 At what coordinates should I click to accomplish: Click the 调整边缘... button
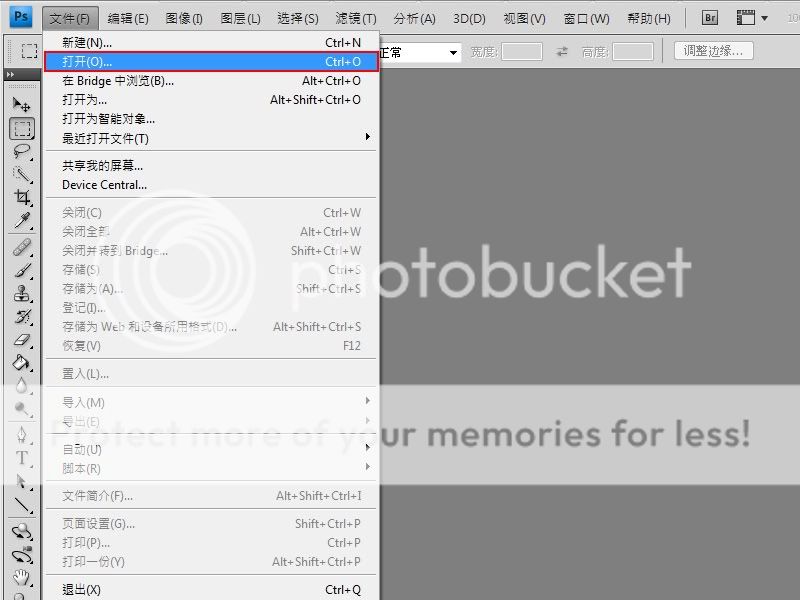tap(713, 51)
